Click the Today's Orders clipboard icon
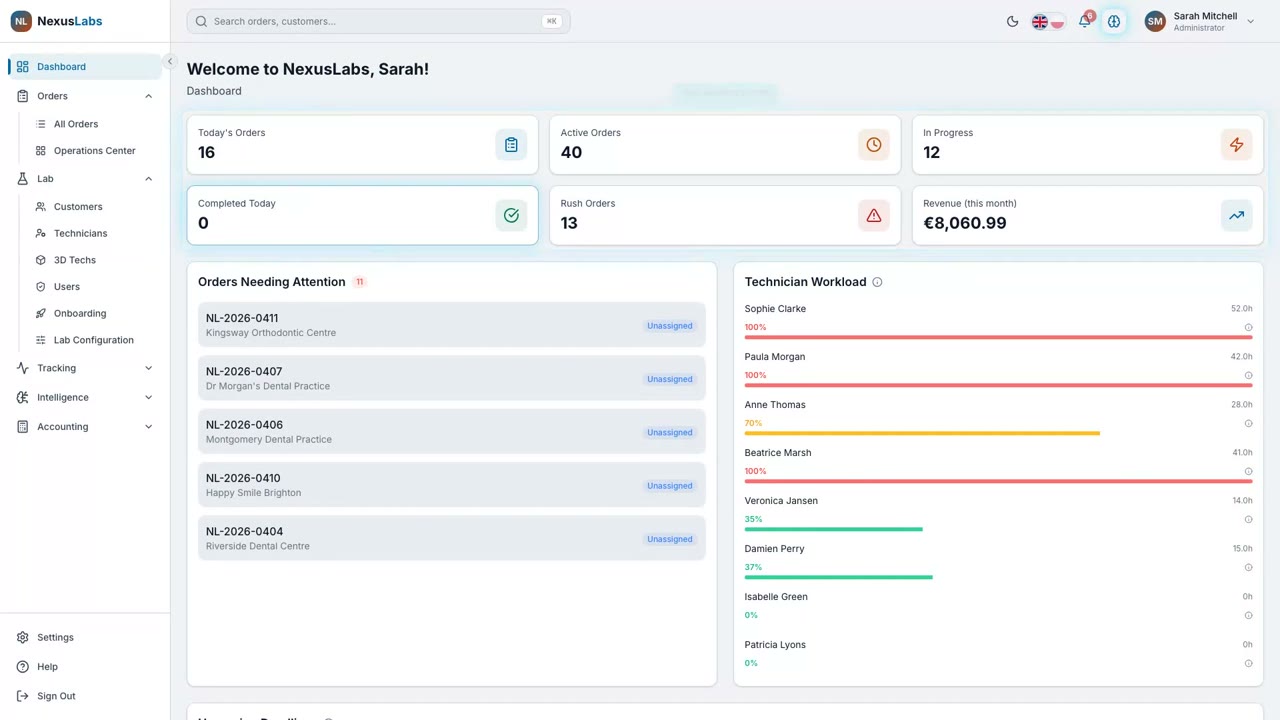The image size is (1280, 720). [x=511, y=145]
